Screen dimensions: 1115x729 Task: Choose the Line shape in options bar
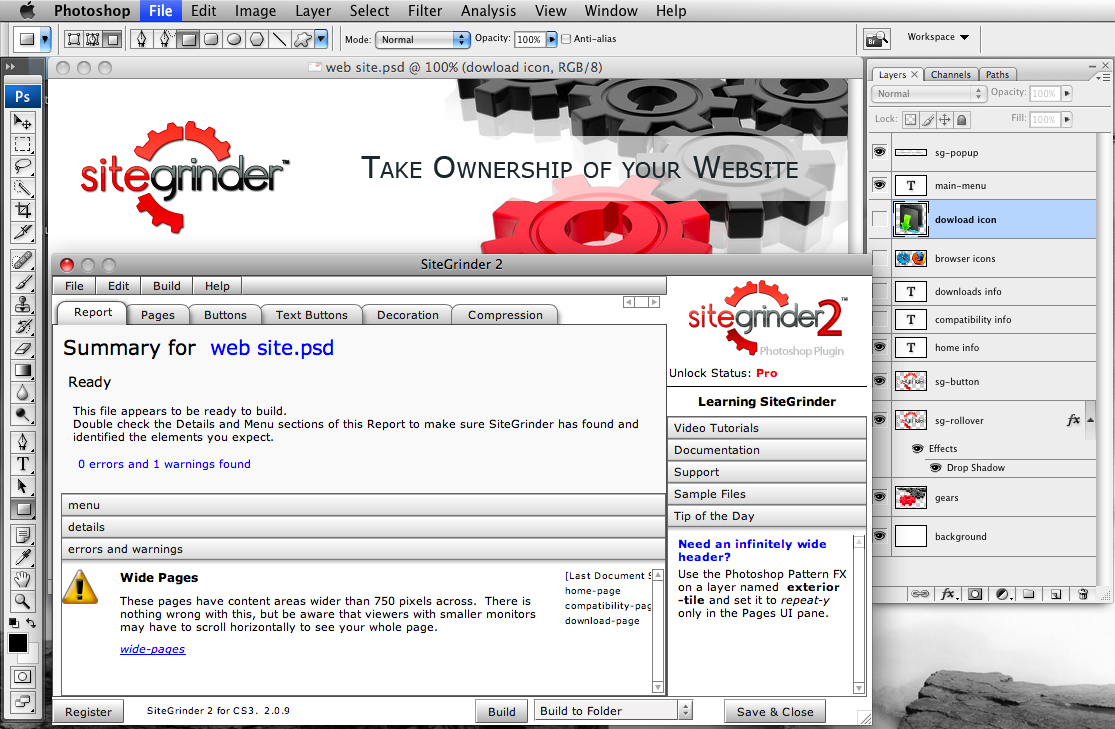click(x=279, y=39)
